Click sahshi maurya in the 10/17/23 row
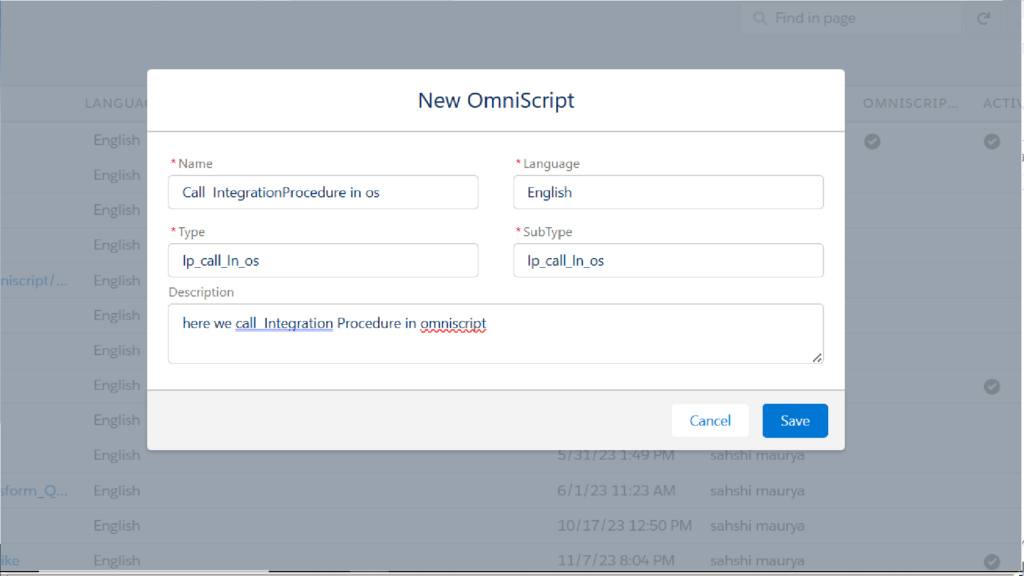 click(757, 526)
